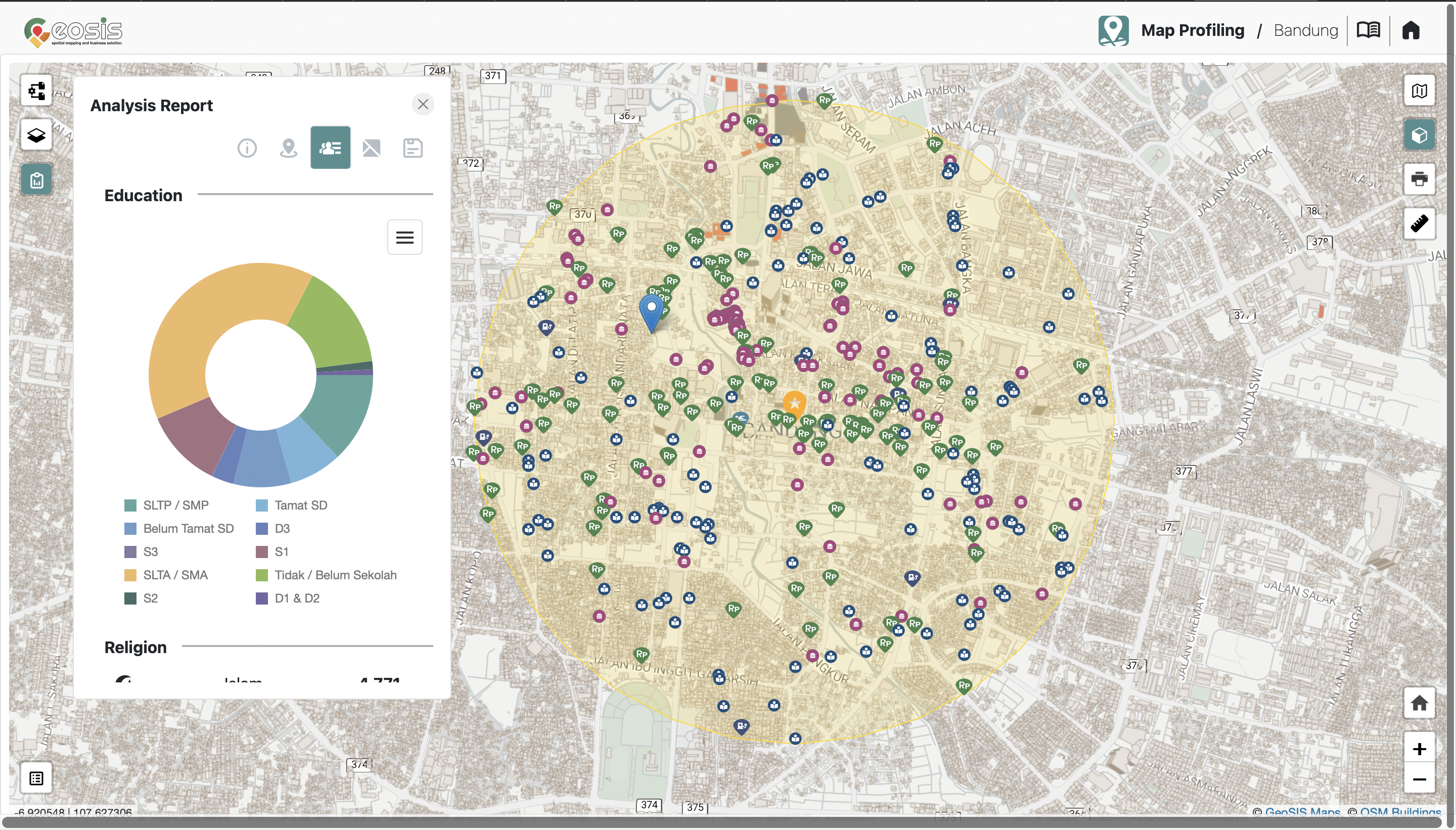Open the document summary tab
The image size is (1456, 830).
[413, 148]
